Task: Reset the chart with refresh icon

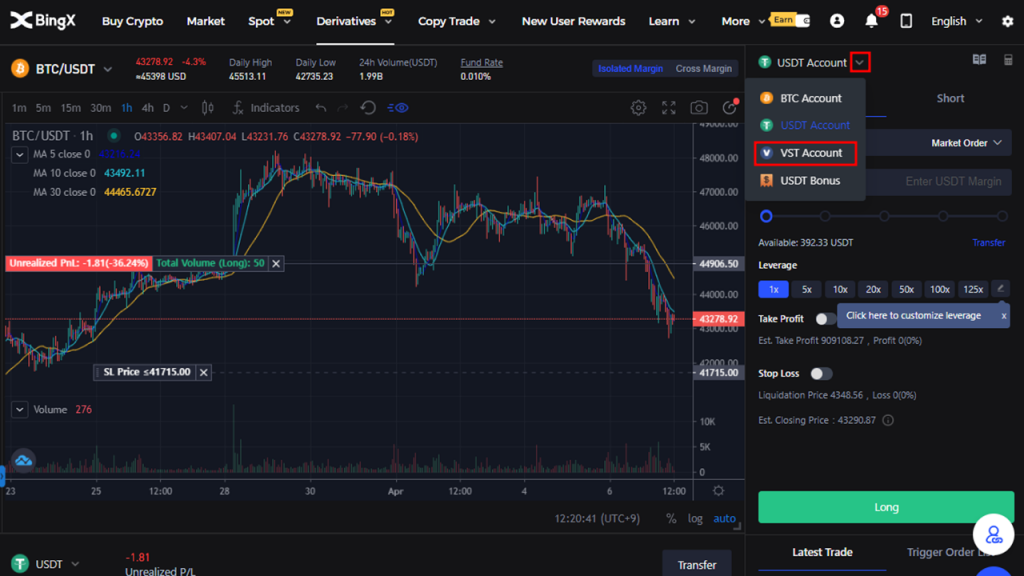Action: point(368,108)
